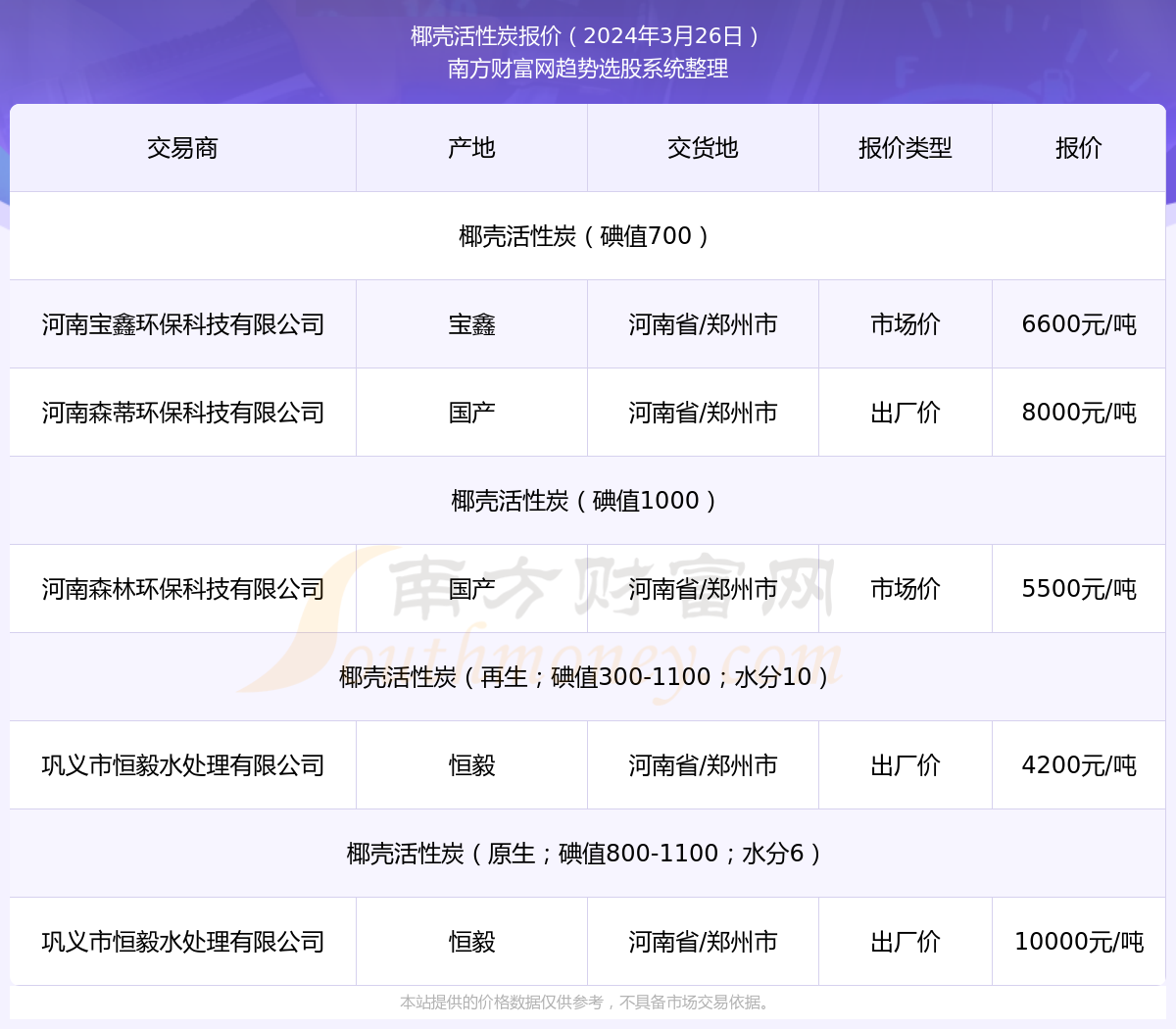
Task: Click 巩义市恒毅水处理有限公司 in the 10000元 row
Action: 183,942
